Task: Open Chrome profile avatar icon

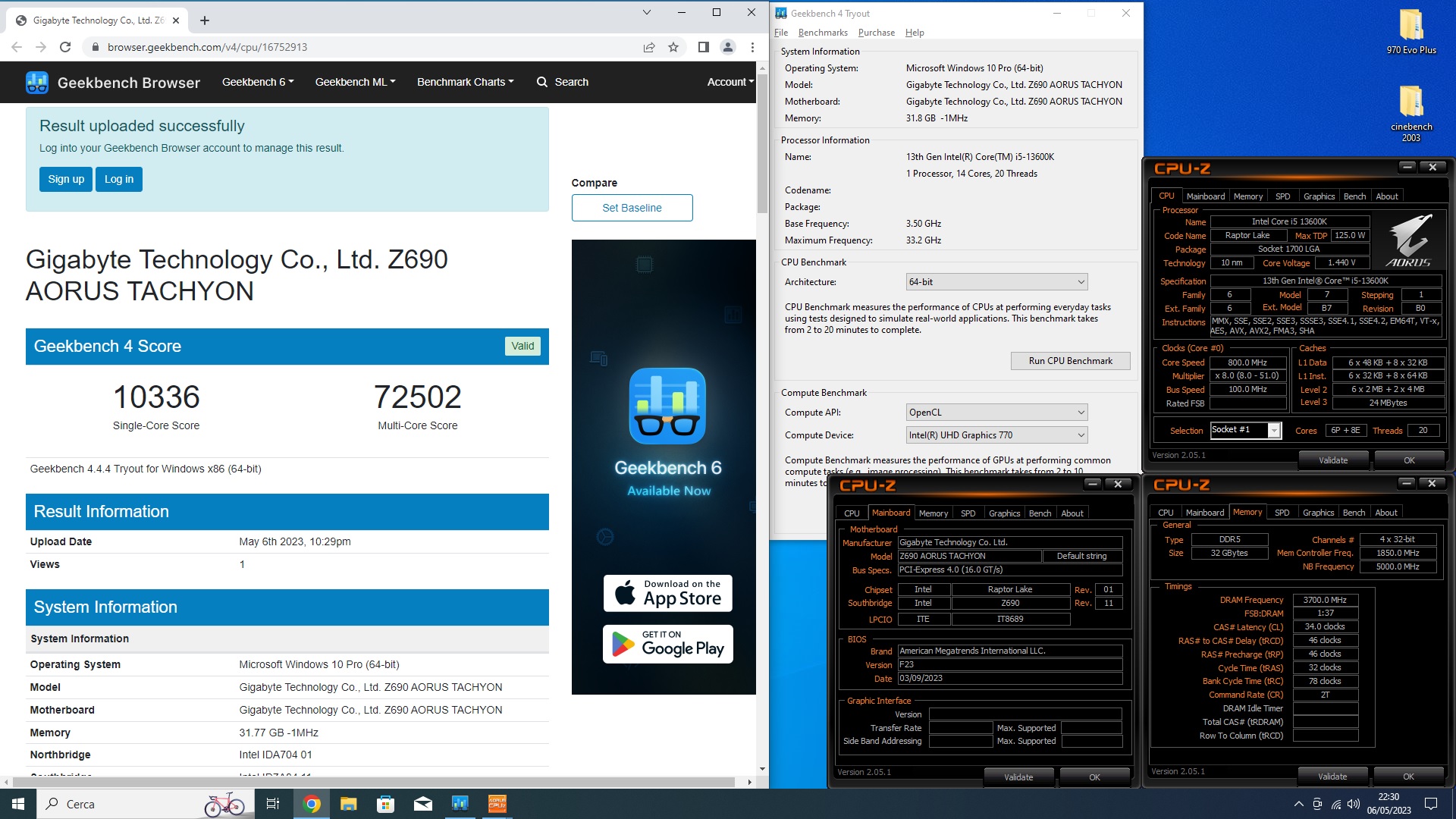Action: (x=727, y=47)
